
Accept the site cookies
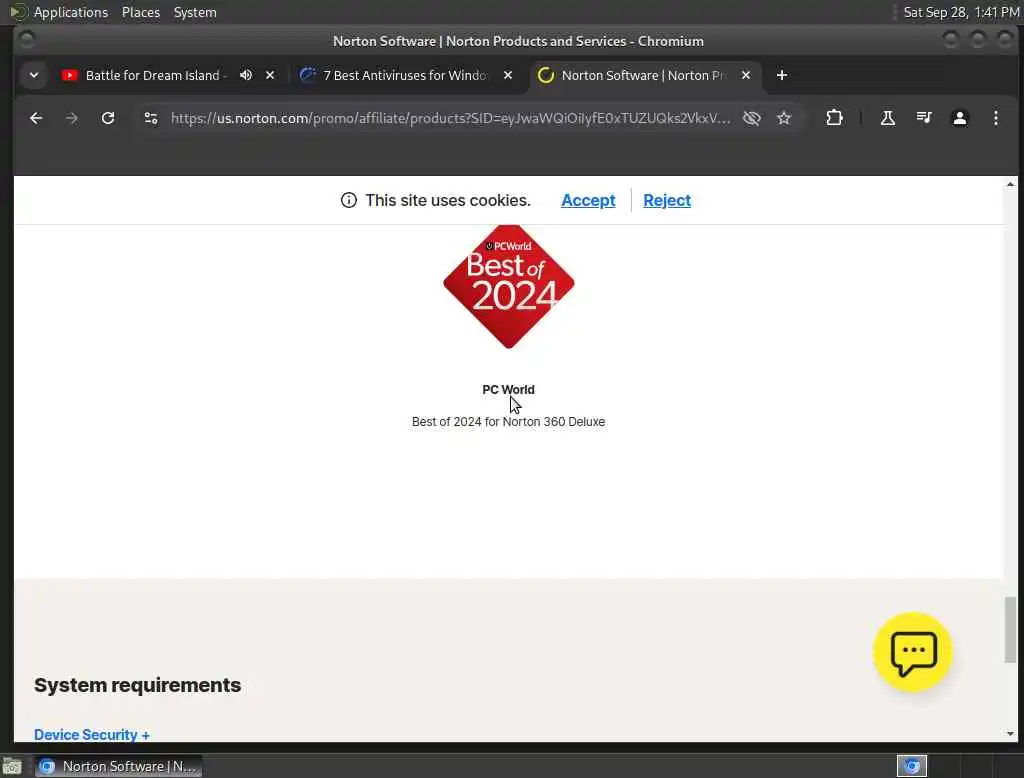588,201
